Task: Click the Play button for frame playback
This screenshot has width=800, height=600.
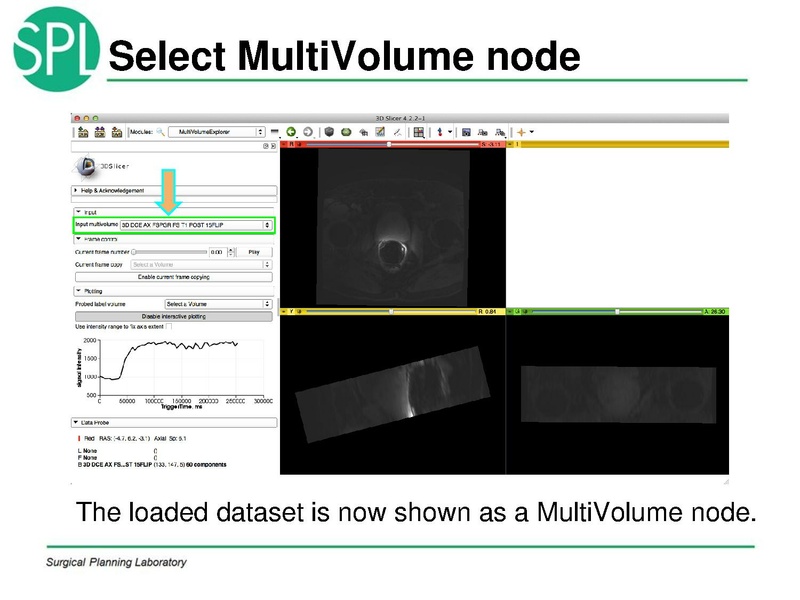Action: point(255,252)
